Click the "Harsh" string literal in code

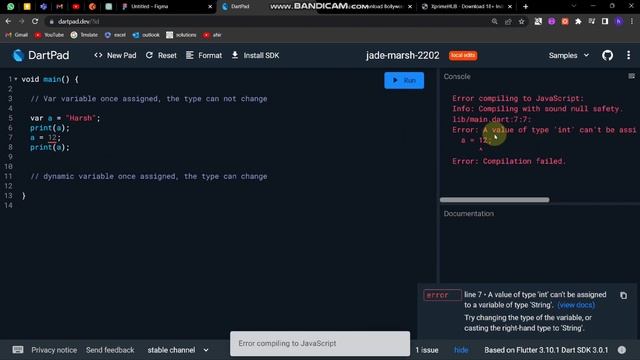point(80,118)
